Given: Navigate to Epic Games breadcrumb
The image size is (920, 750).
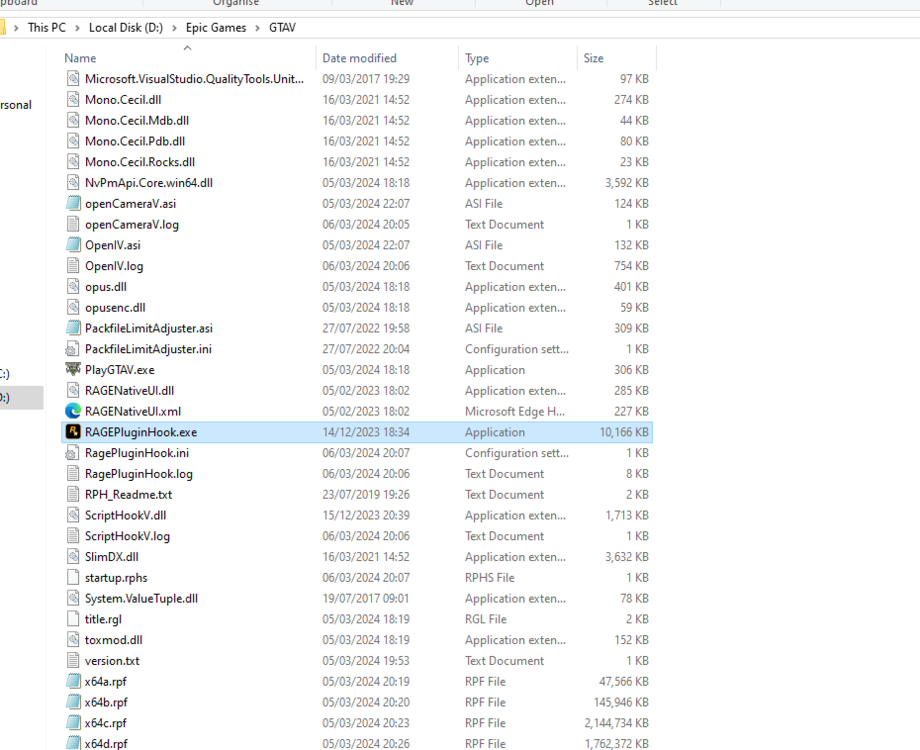Looking at the screenshot, I should click(x=216, y=28).
